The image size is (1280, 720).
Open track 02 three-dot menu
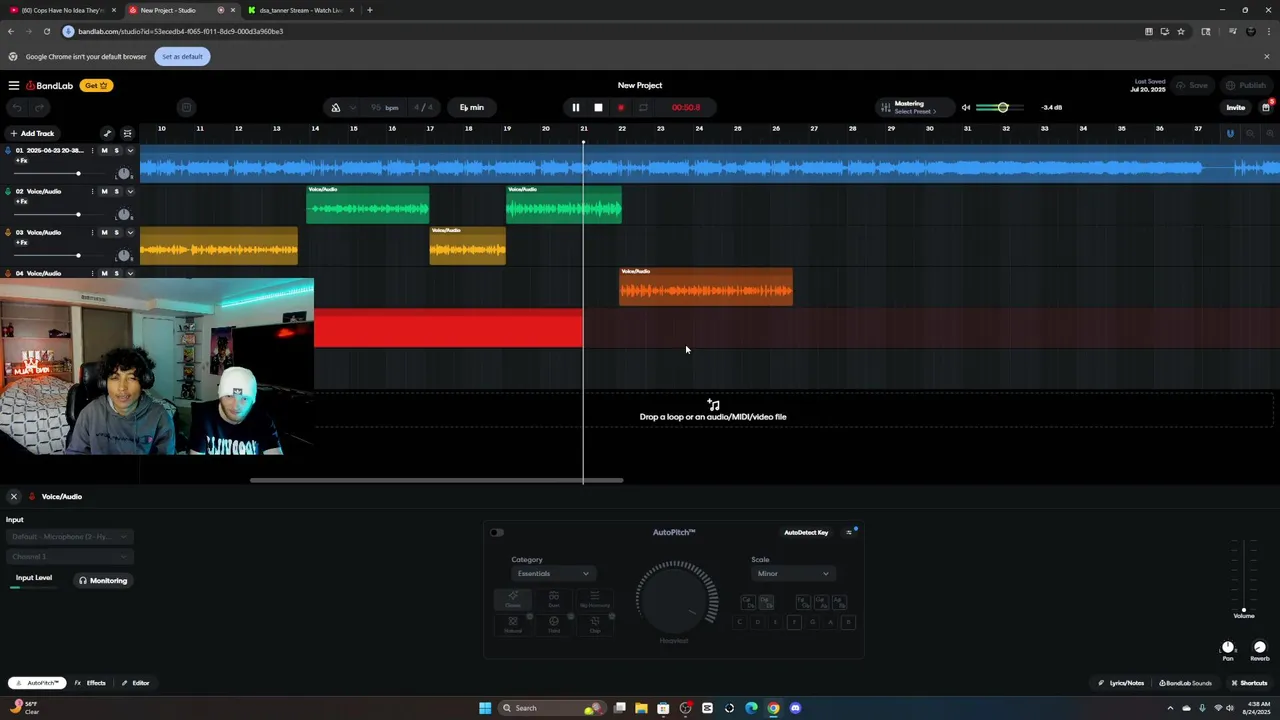tap(92, 191)
